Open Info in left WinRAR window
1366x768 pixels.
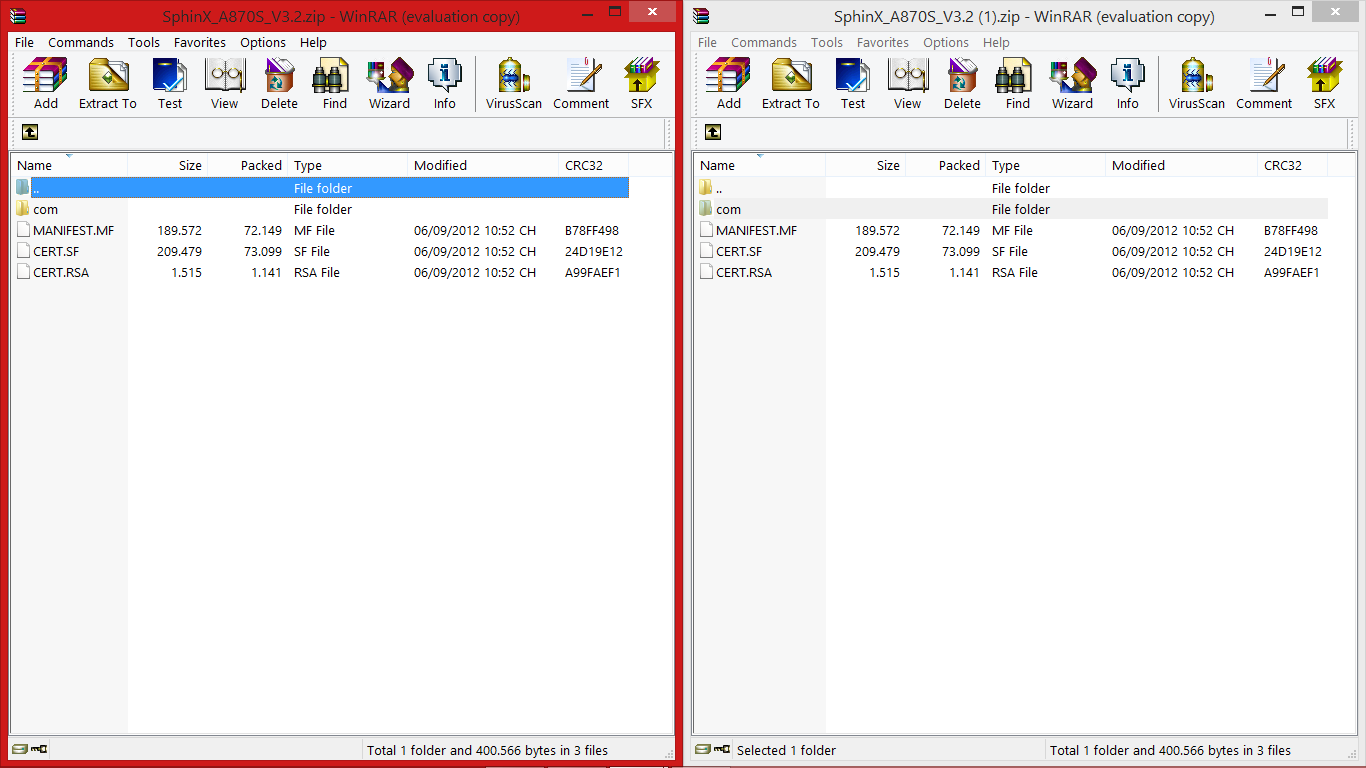coord(445,83)
